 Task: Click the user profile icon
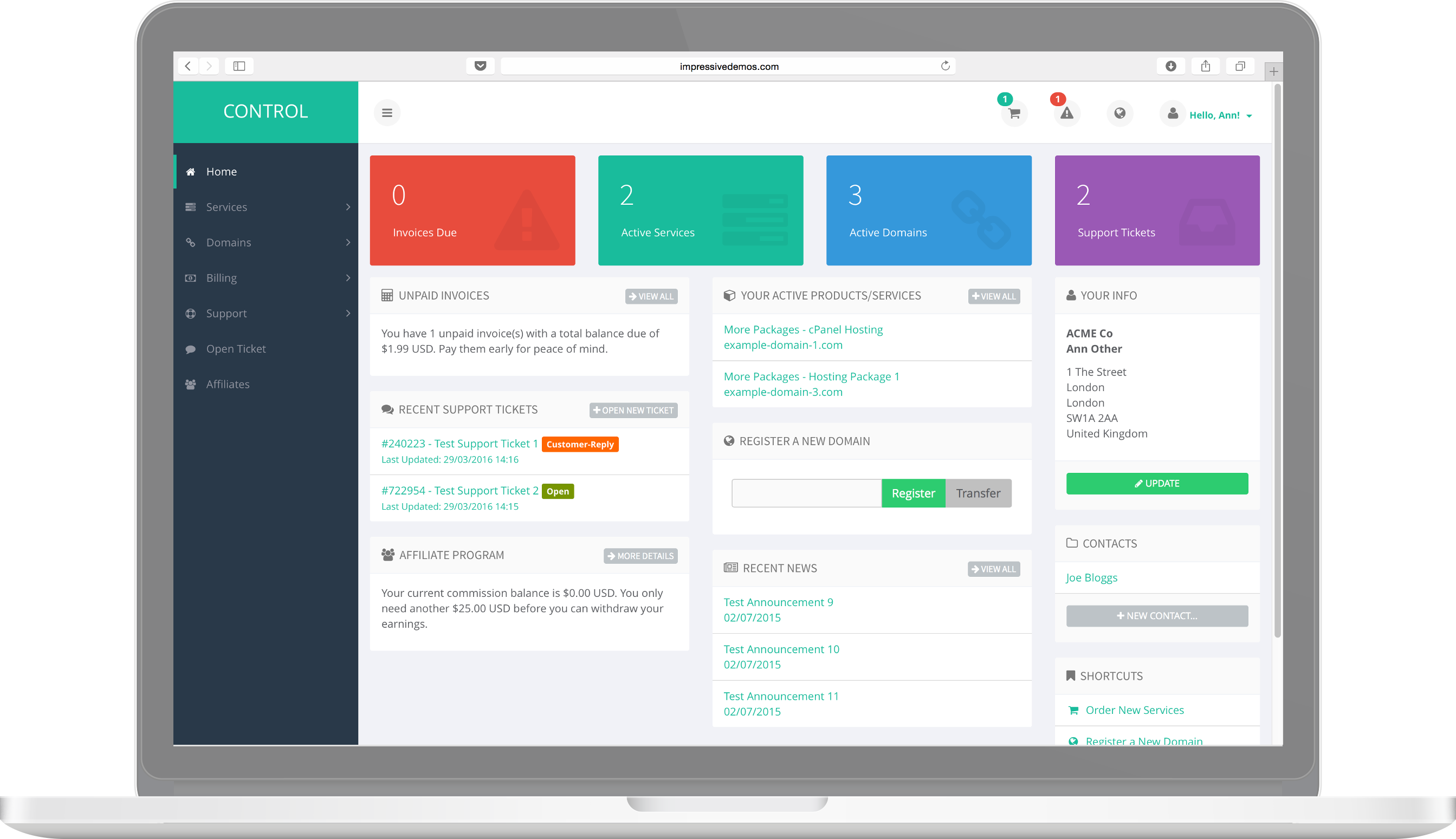1172,113
